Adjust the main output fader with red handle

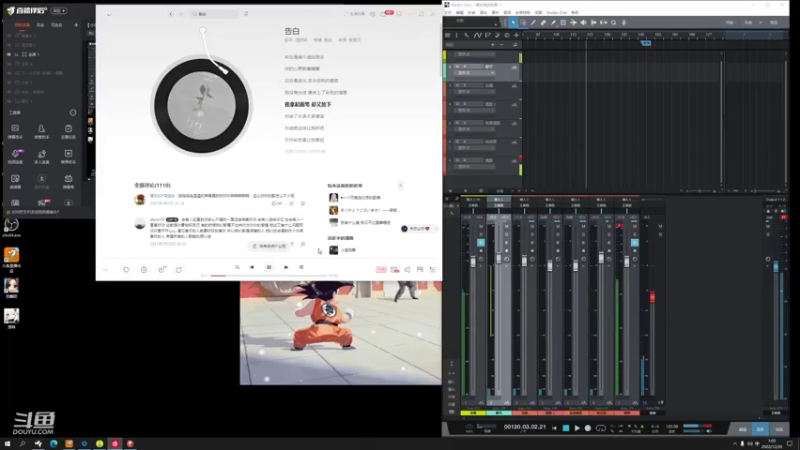click(x=652, y=297)
